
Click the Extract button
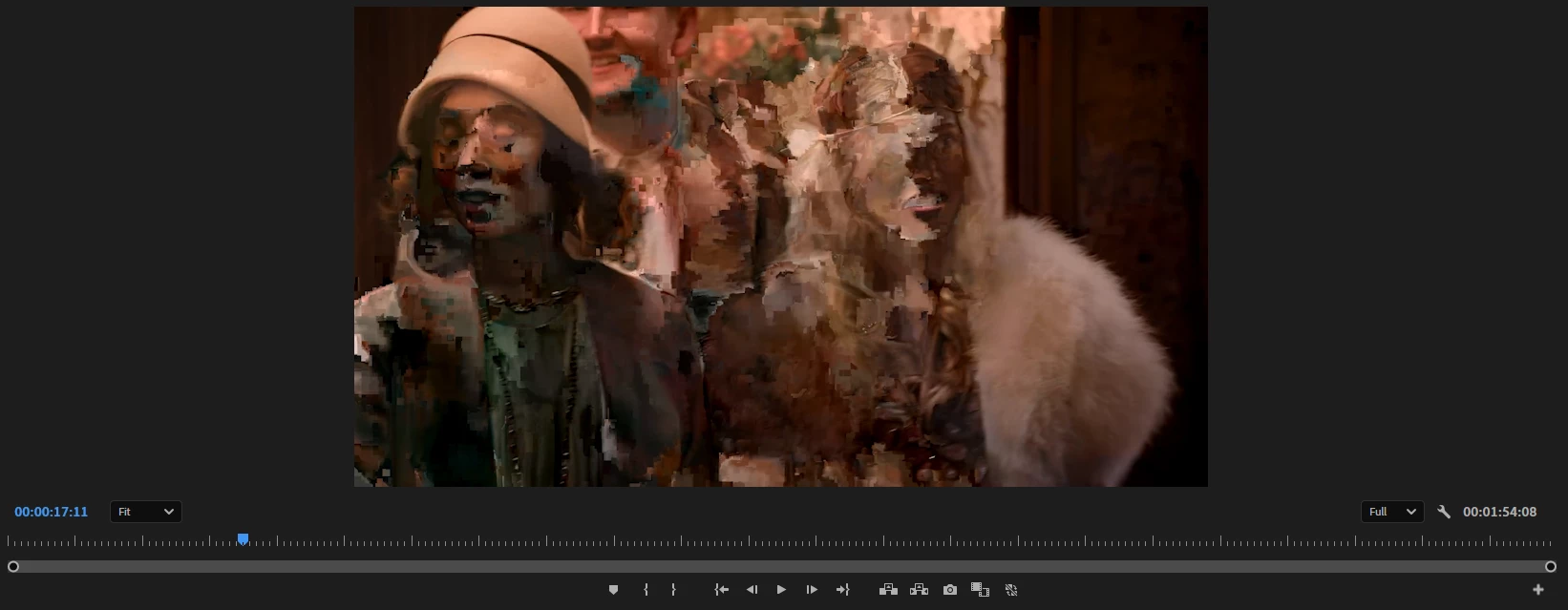pos(919,590)
